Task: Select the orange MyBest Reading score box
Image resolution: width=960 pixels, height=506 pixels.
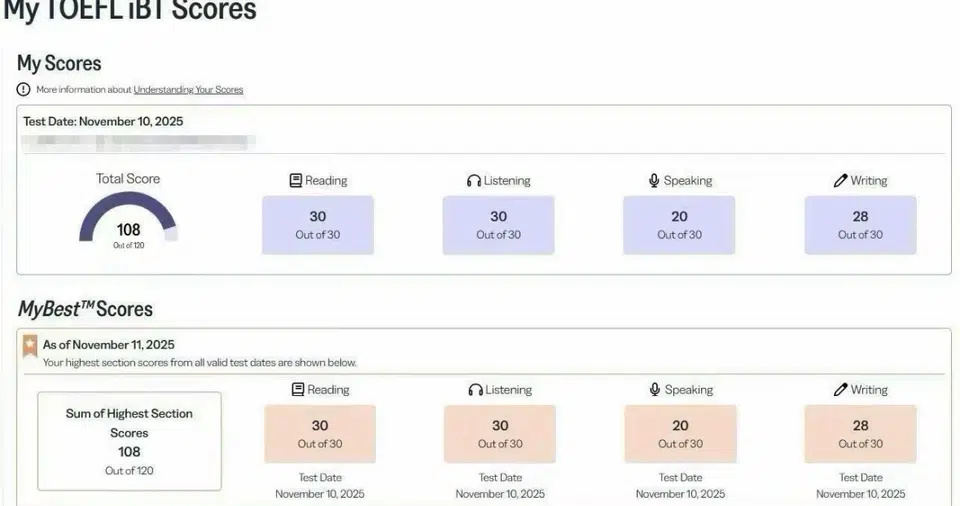Action: tap(320, 433)
